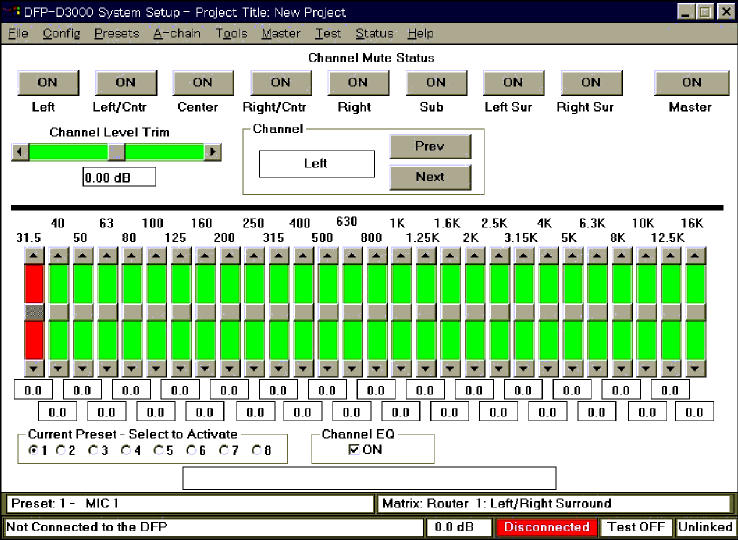Click the Channel Level Trim right arrow
This screenshot has width=738, height=540.
point(212,152)
